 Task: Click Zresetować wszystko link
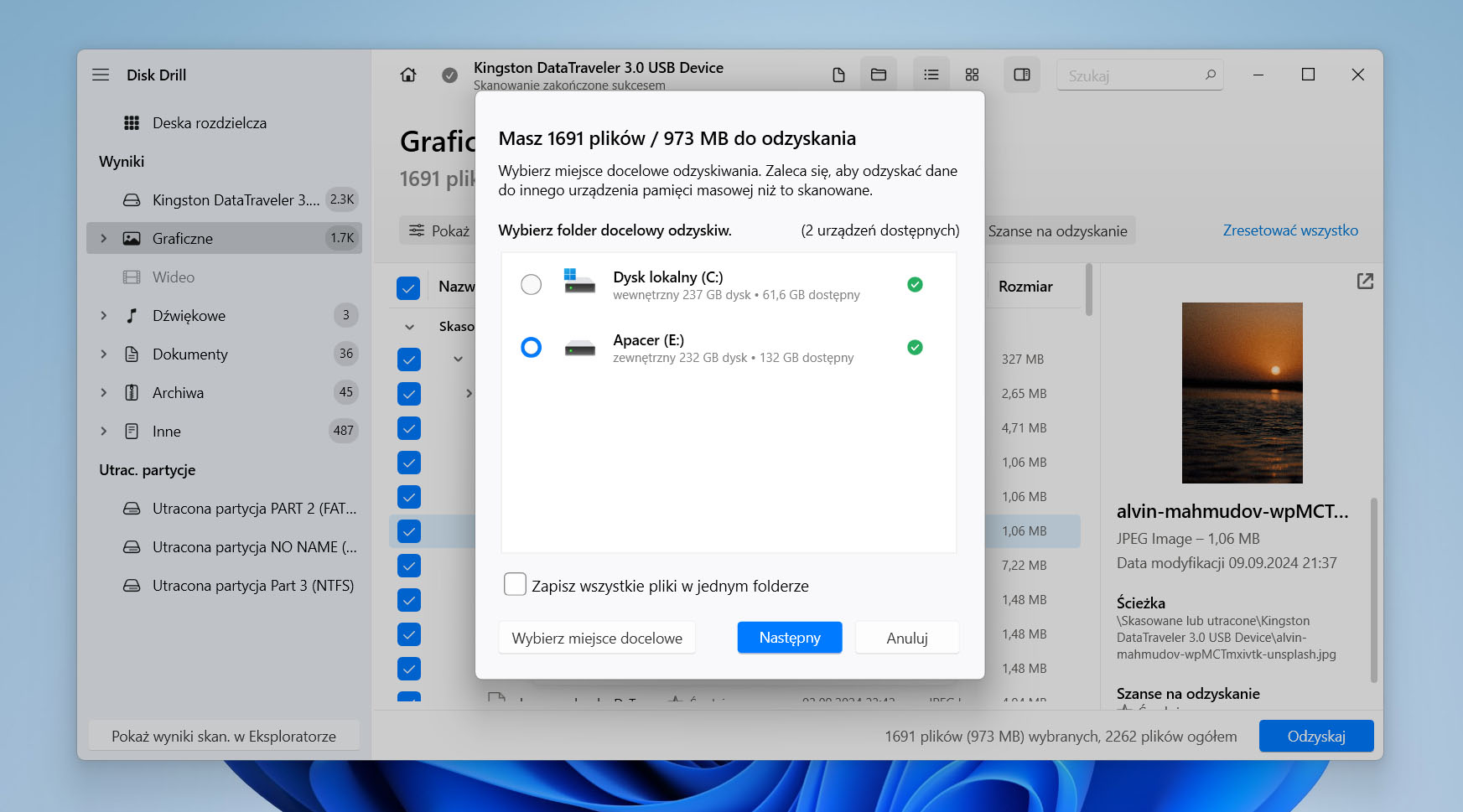(x=1290, y=230)
